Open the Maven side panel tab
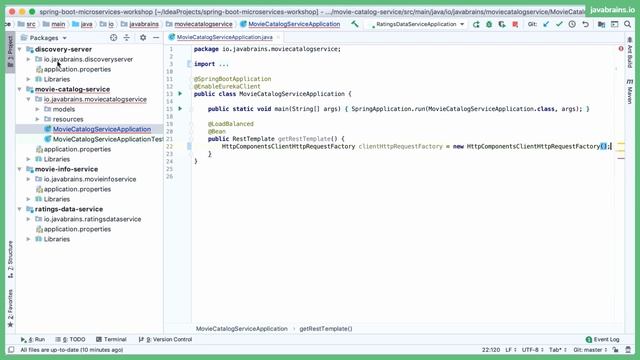Image resolution: width=640 pixels, height=360 pixels. pyautogui.click(x=629, y=92)
